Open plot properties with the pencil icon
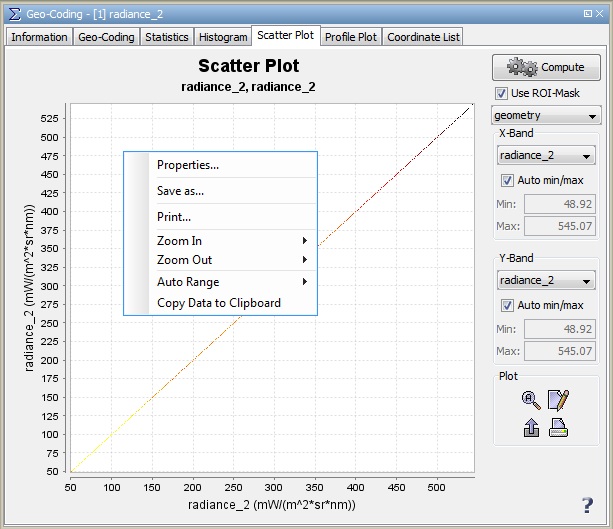The image size is (613, 529). [x=559, y=400]
